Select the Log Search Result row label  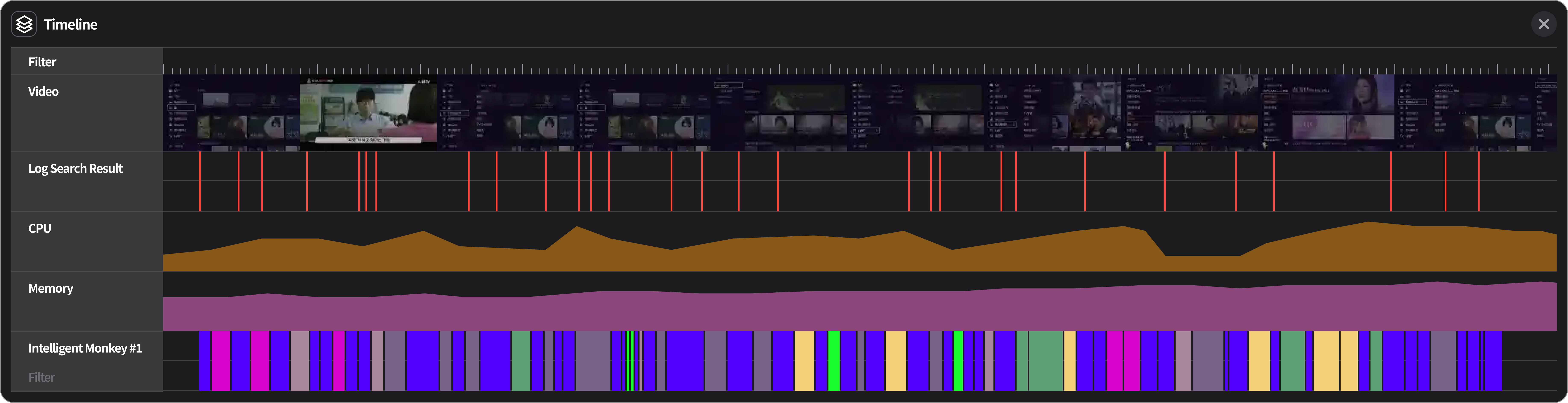(x=75, y=169)
